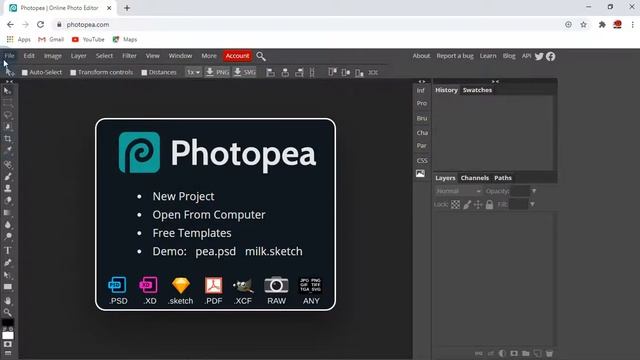Create new folder in Layers panel
The width and height of the screenshot is (640, 360).
click(526, 353)
